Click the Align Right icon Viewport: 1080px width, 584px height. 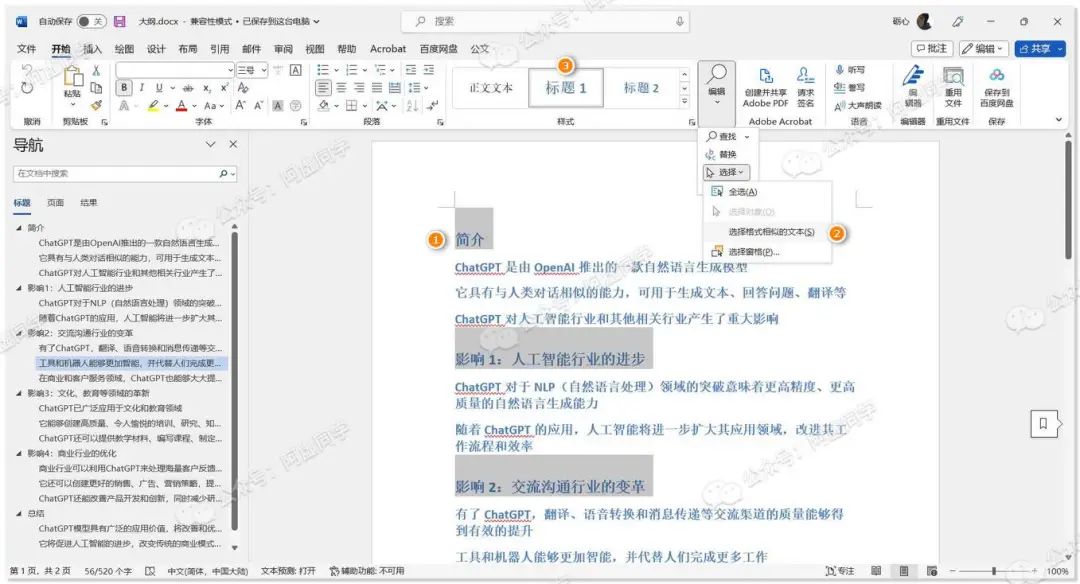359,88
